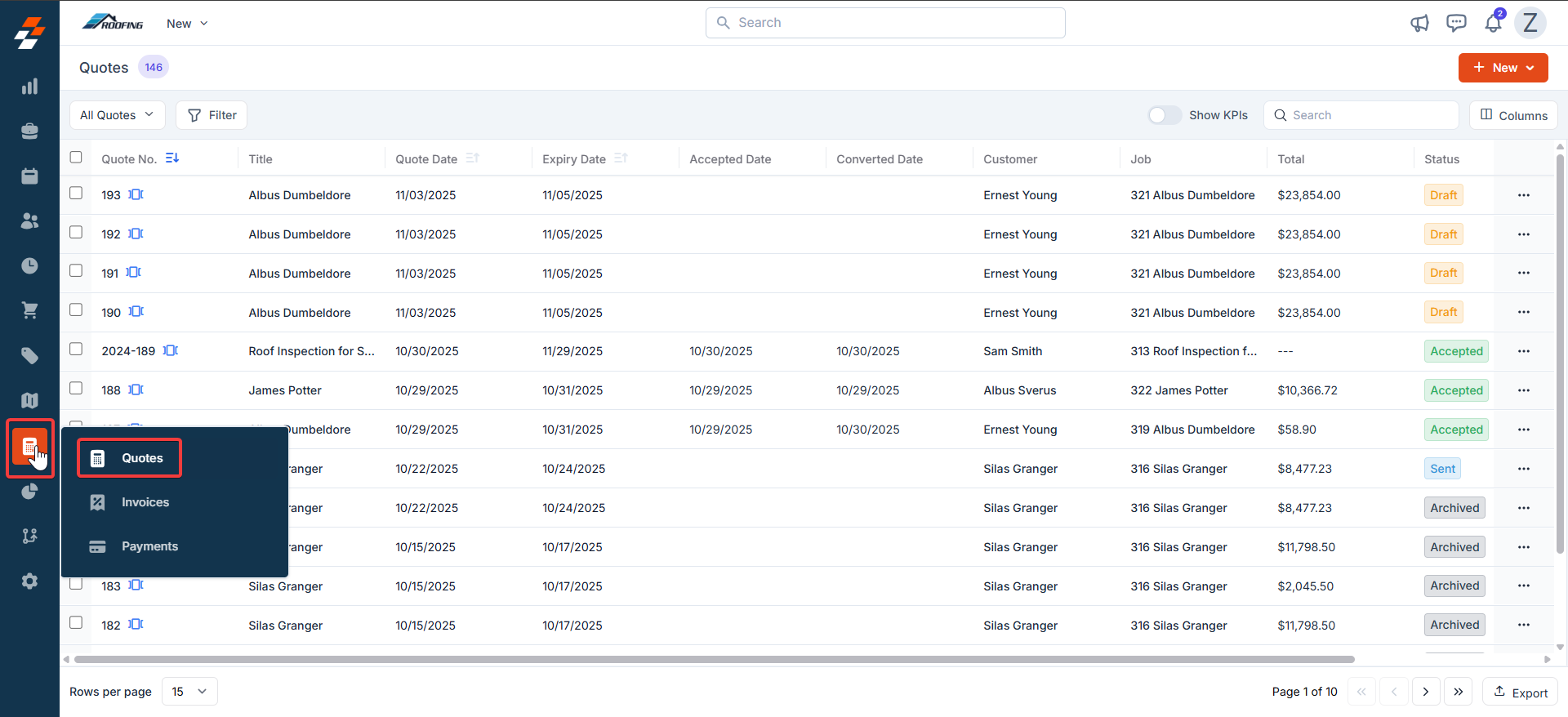Open the shopping cart sidebar icon

(x=29, y=310)
